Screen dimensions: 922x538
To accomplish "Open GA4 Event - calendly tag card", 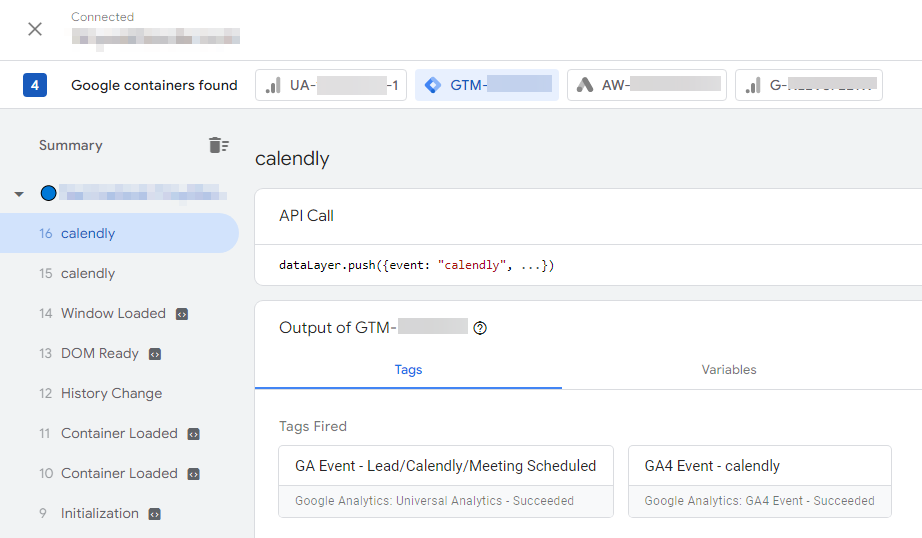I will click(760, 482).
